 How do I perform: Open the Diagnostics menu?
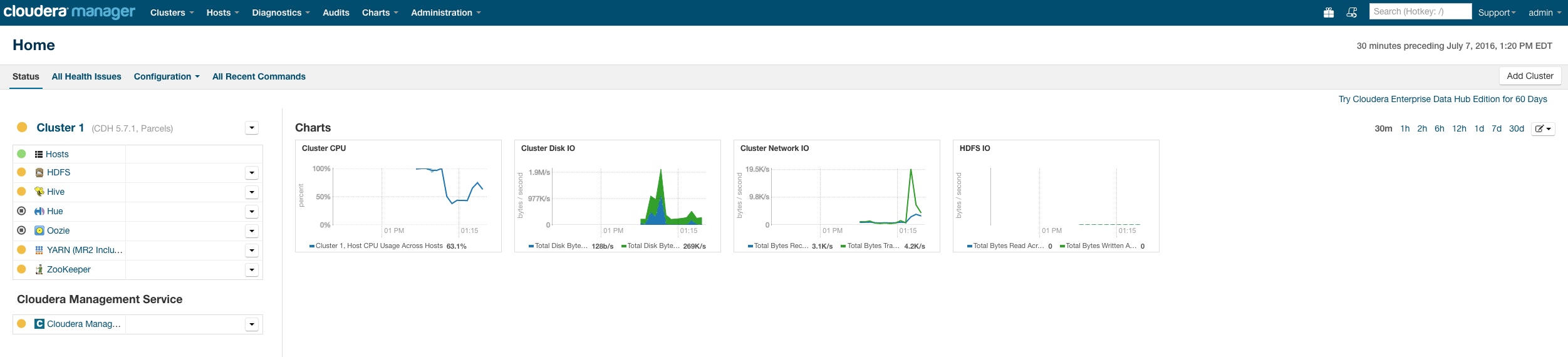[281, 13]
